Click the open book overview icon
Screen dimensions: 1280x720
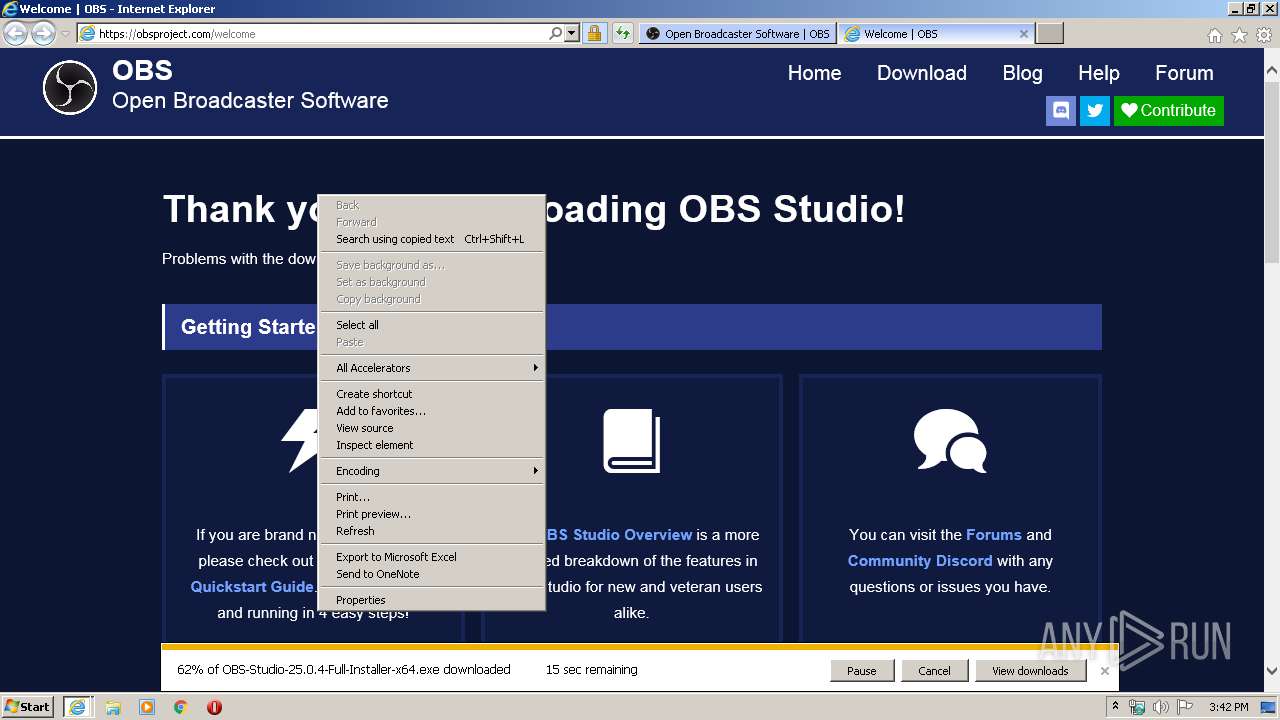[x=631, y=441]
